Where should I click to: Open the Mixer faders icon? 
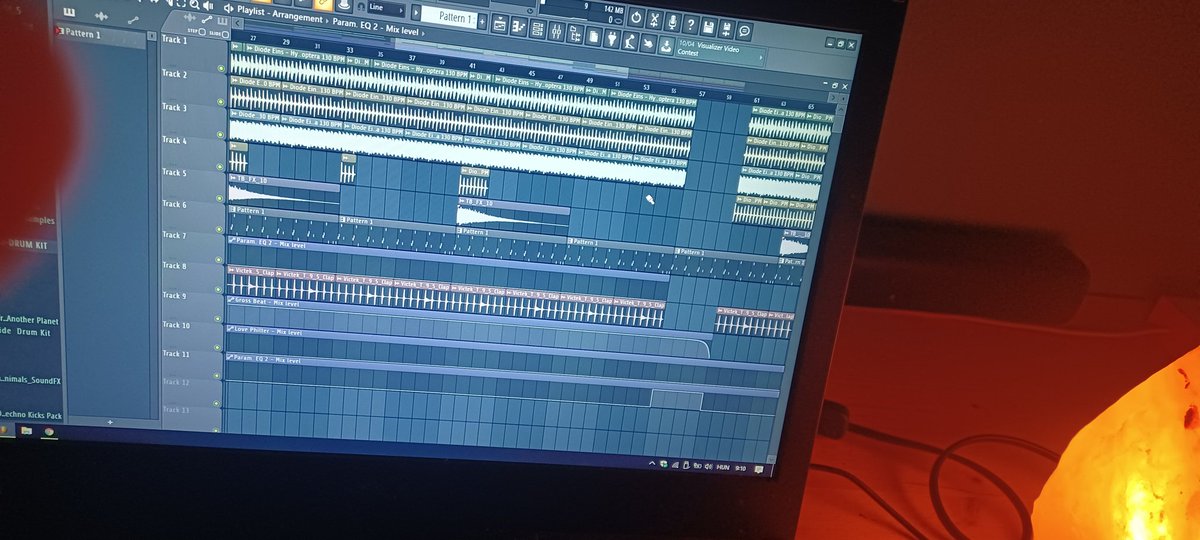(x=556, y=31)
